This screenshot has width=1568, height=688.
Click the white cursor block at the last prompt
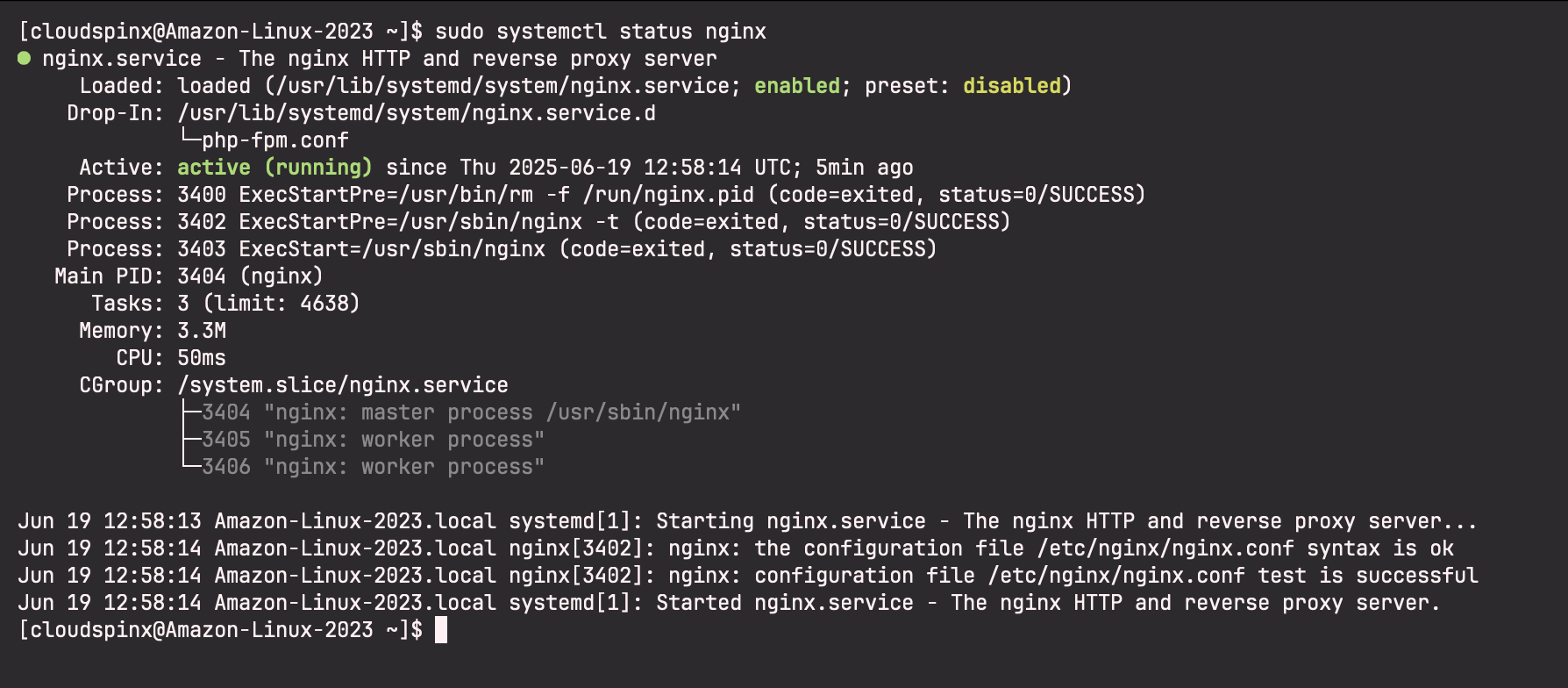(441, 630)
